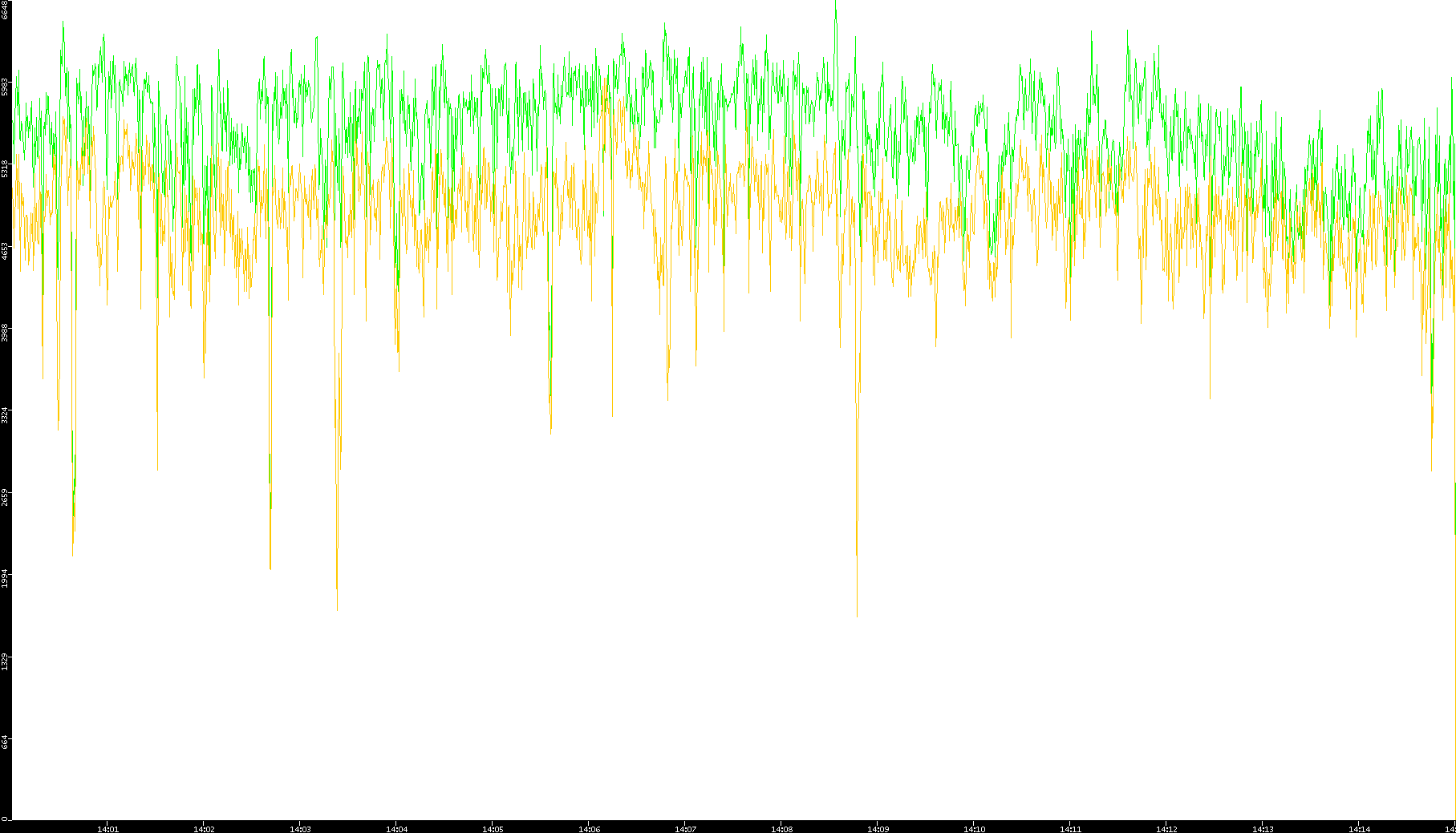Select the 5983 value axis label
The height and width of the screenshot is (833, 1456).
5,87
